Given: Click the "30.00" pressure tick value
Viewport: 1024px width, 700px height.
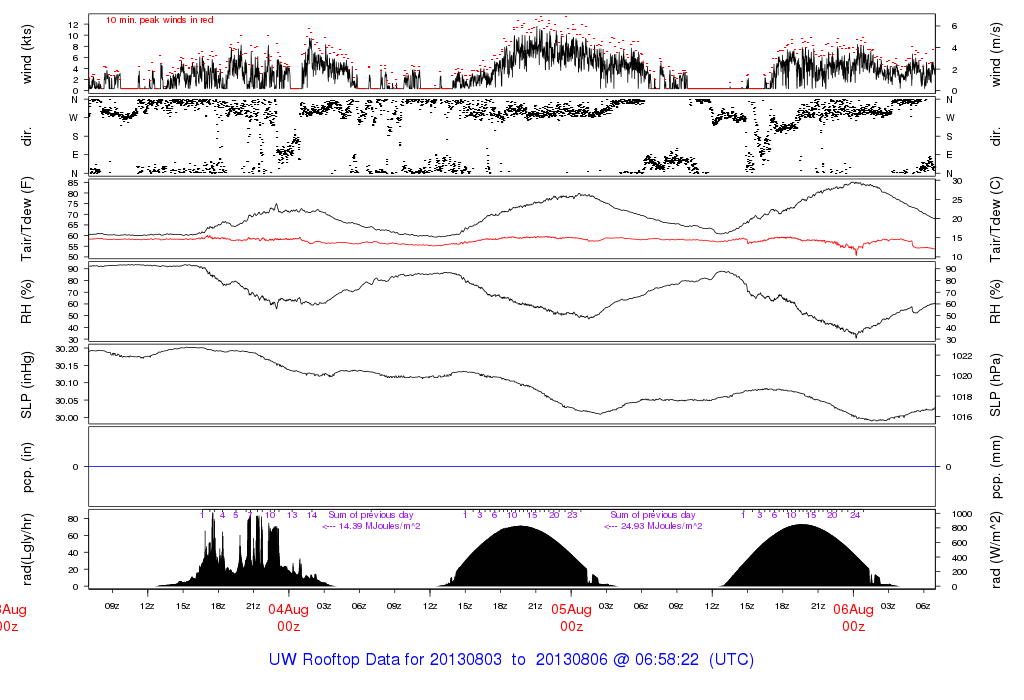Looking at the screenshot, I should point(67,418).
